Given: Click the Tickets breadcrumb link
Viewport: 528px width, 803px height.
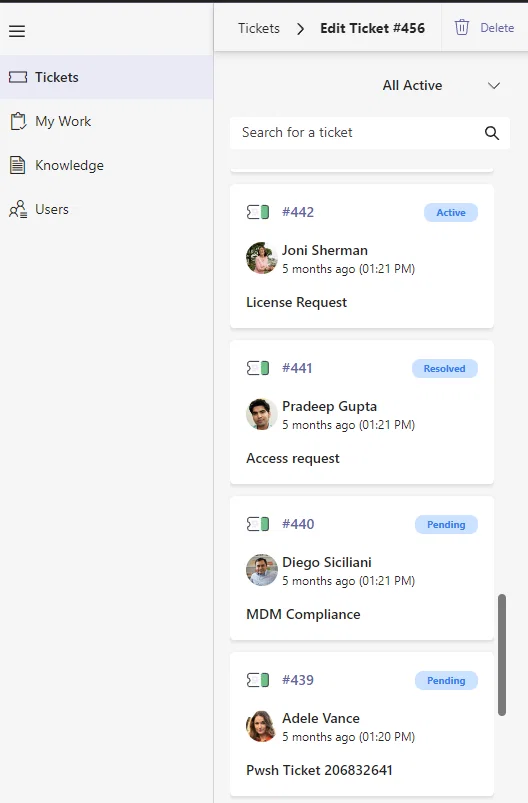Looking at the screenshot, I should click(259, 28).
